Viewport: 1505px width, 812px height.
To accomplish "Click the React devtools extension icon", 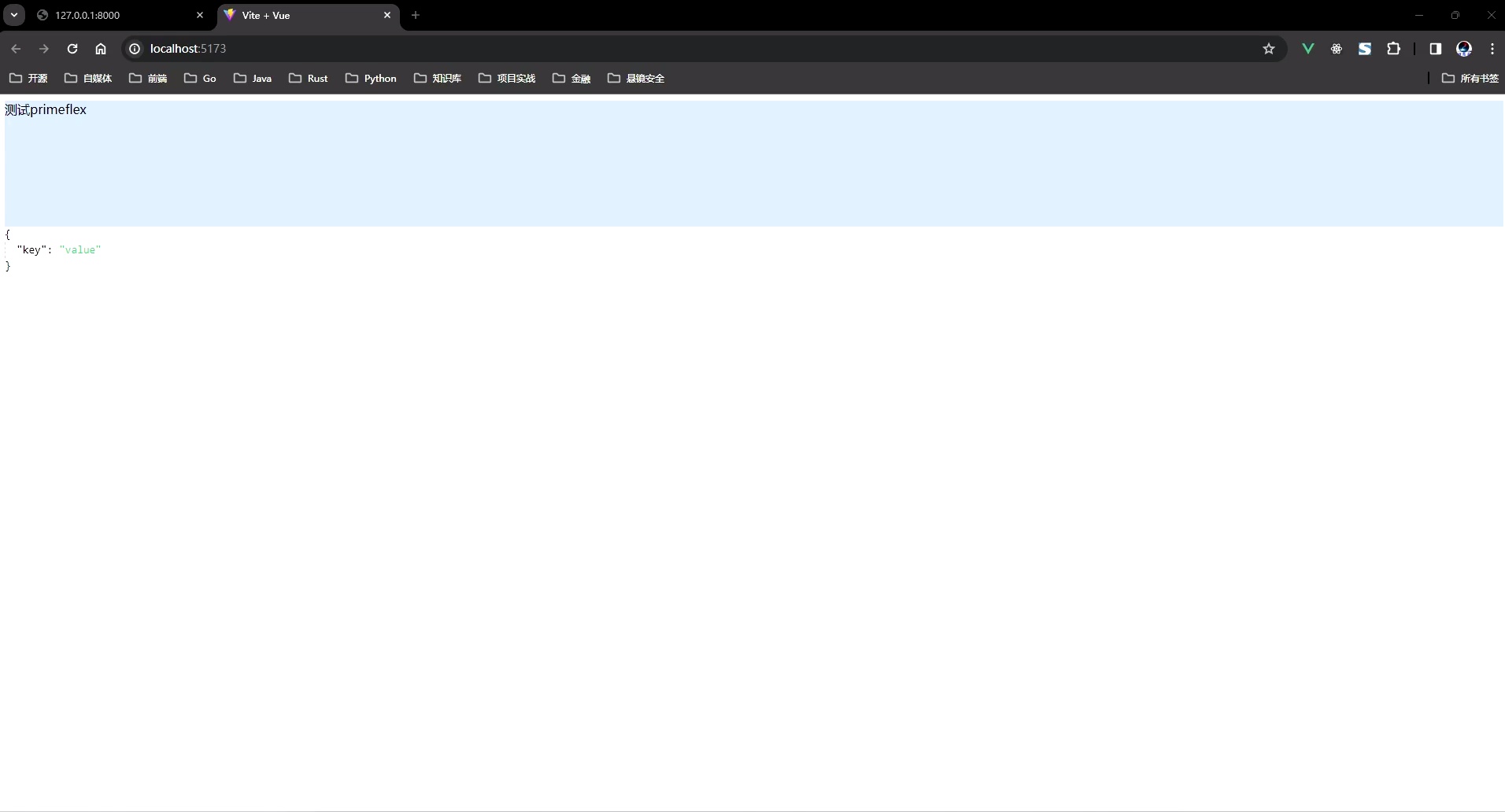I will point(1337,49).
